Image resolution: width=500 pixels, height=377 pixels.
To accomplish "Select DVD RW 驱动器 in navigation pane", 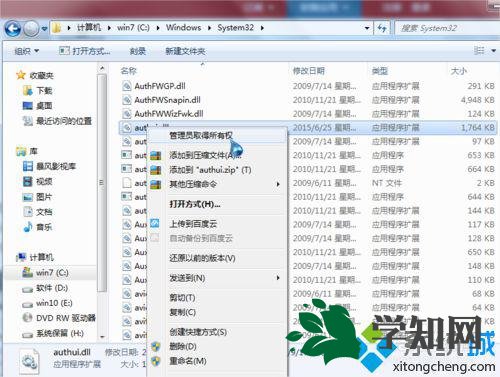I will 59,318.
